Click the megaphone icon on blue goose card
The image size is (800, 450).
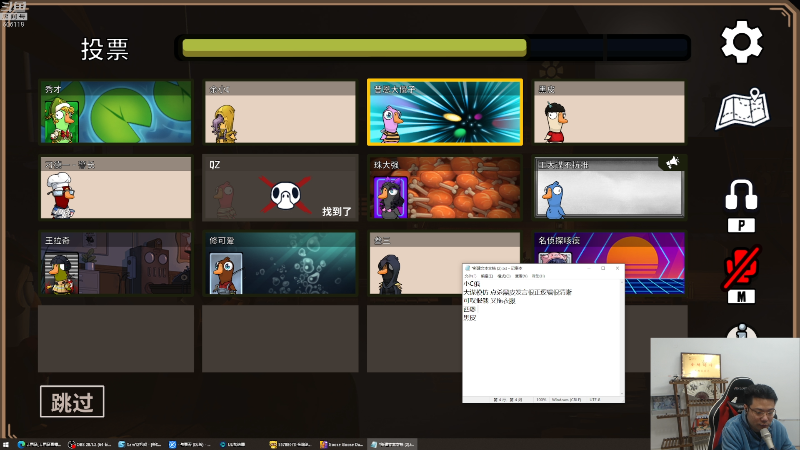[672, 163]
